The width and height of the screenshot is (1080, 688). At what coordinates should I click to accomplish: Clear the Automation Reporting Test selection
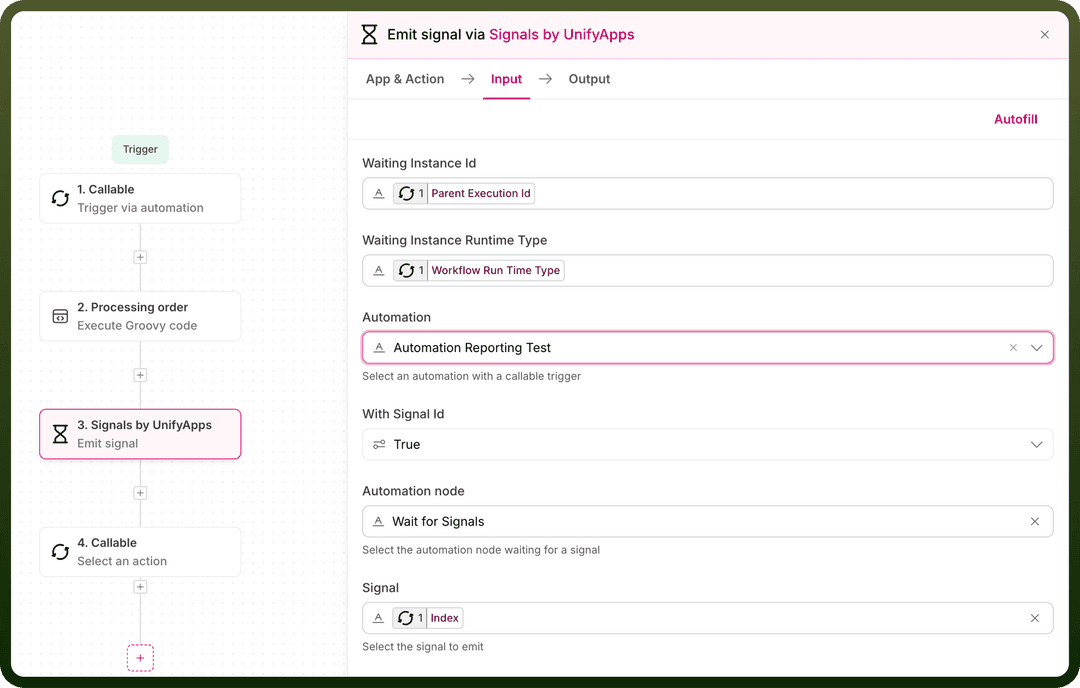tap(1013, 348)
